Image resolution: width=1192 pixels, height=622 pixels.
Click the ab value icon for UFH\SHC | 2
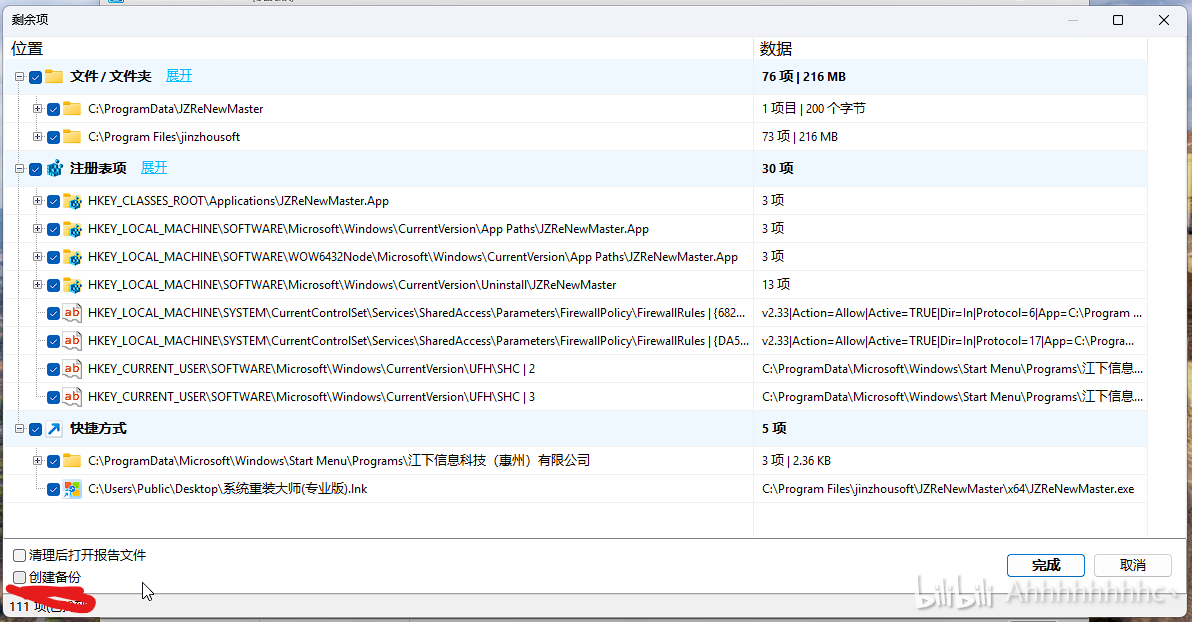point(72,370)
